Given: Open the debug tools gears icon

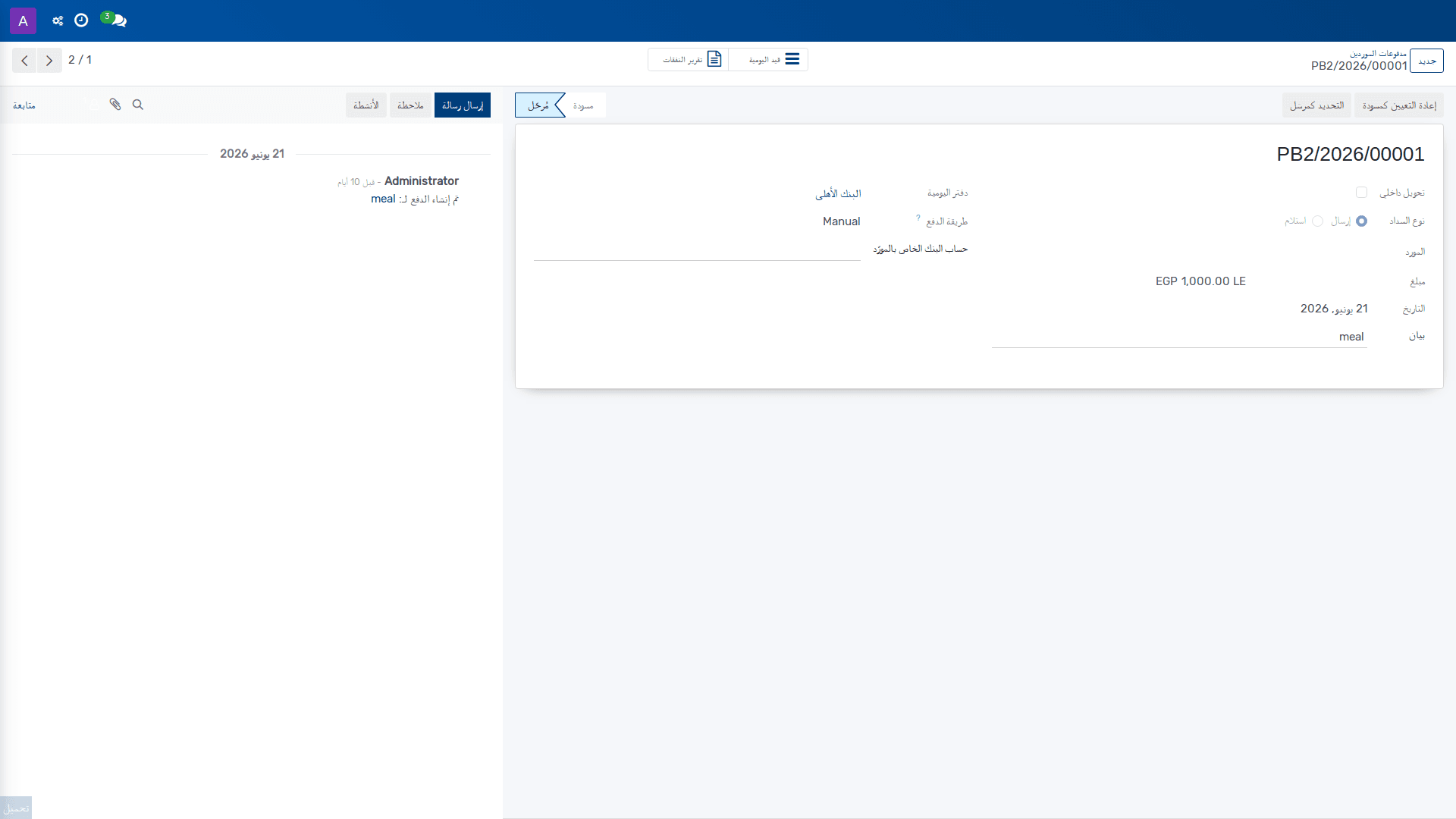Looking at the screenshot, I should click(x=58, y=20).
